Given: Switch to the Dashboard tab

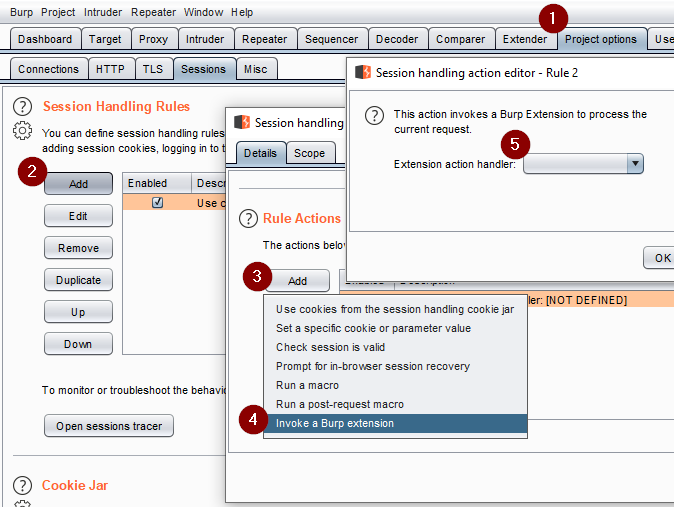Looking at the screenshot, I should click(45, 39).
